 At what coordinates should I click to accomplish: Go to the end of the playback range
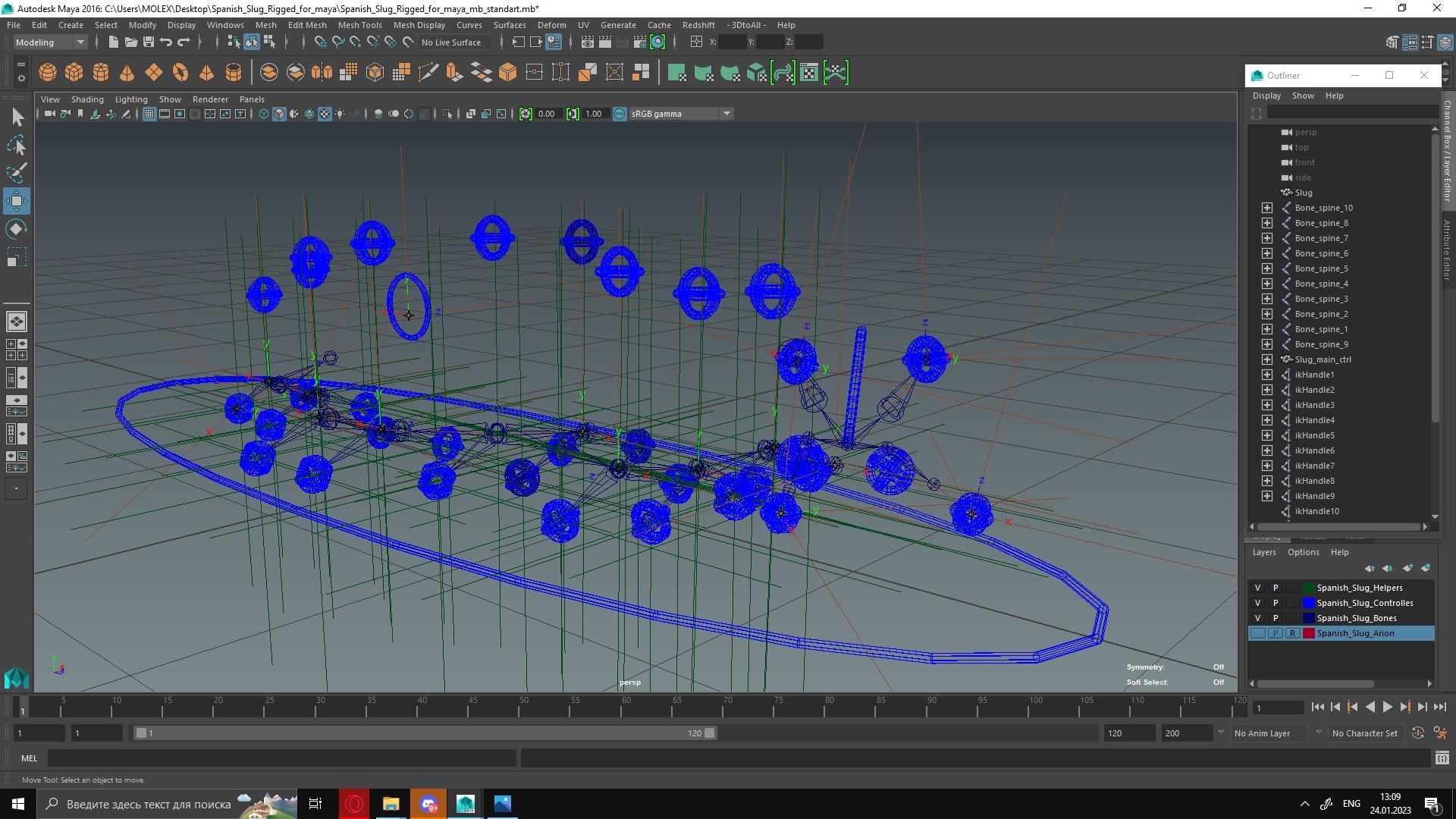tap(1439, 707)
